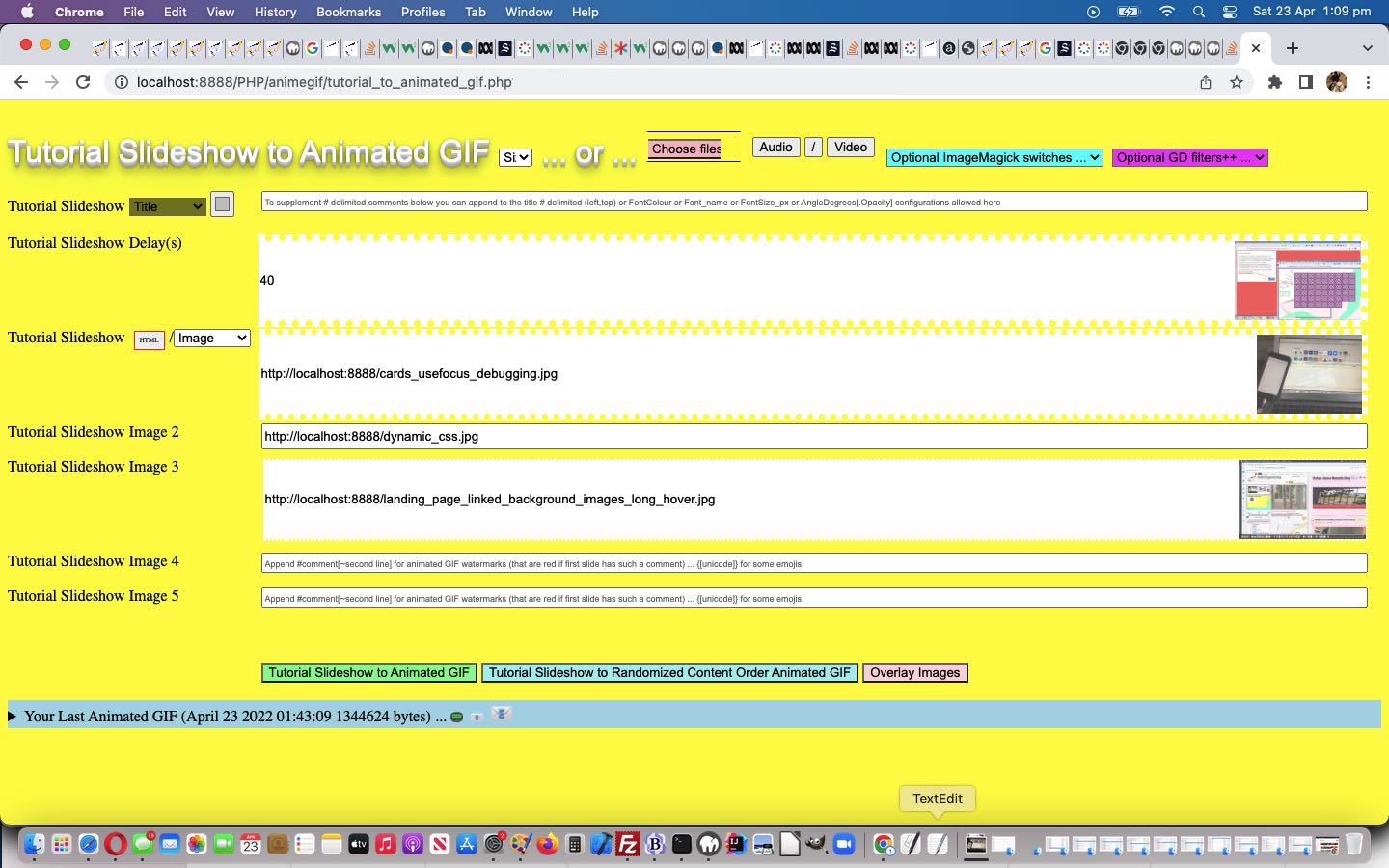Viewport: 1389px width, 868px height.
Task: Open the Chrome extensions puzzle icon
Action: (x=1274, y=82)
